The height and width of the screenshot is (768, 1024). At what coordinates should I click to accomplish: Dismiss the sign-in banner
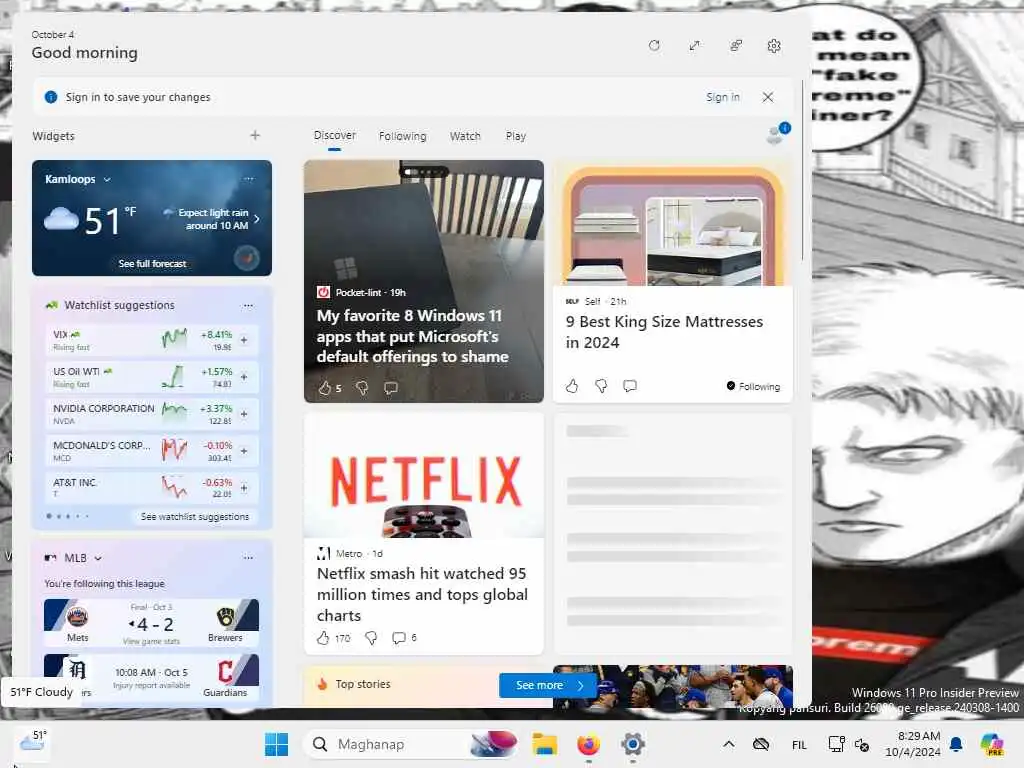(x=768, y=97)
